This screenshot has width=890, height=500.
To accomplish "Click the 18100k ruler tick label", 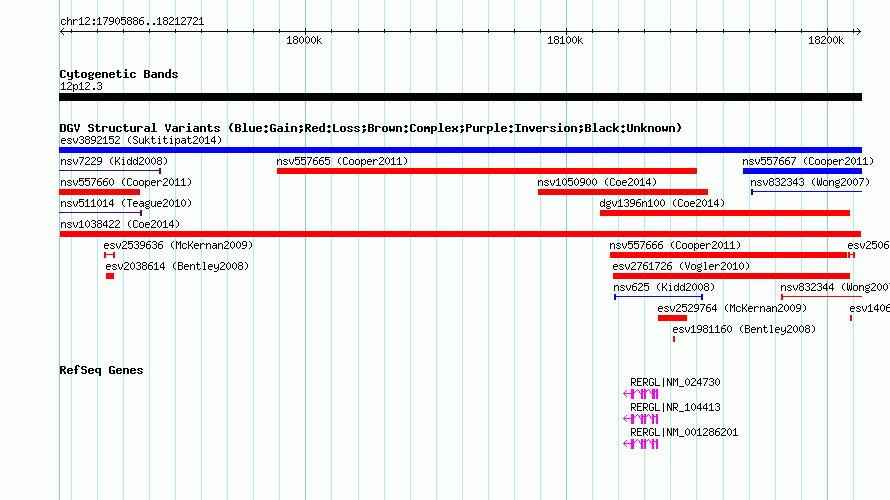I will tap(565, 40).
